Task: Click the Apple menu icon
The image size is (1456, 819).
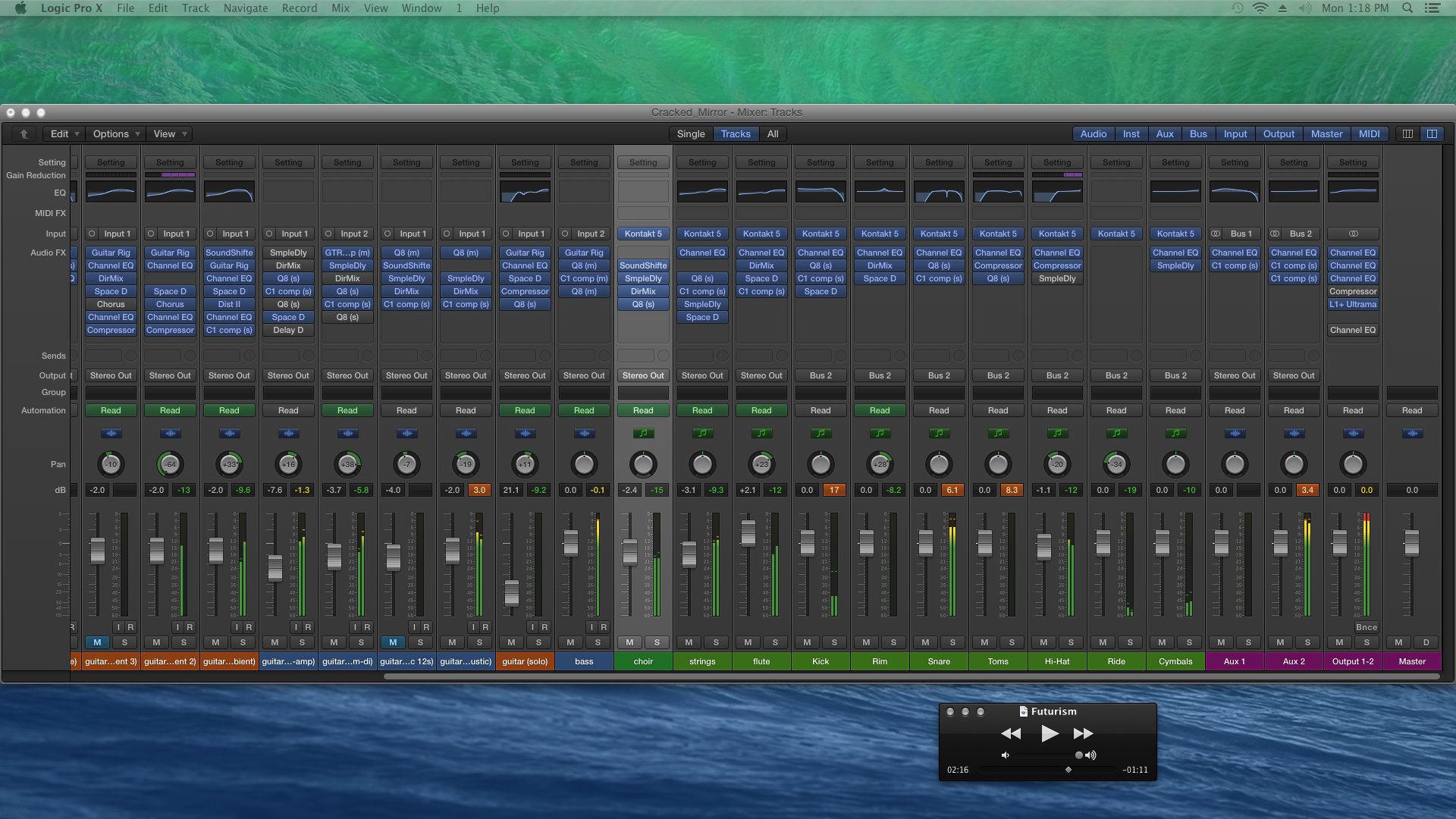Action: tap(20, 8)
